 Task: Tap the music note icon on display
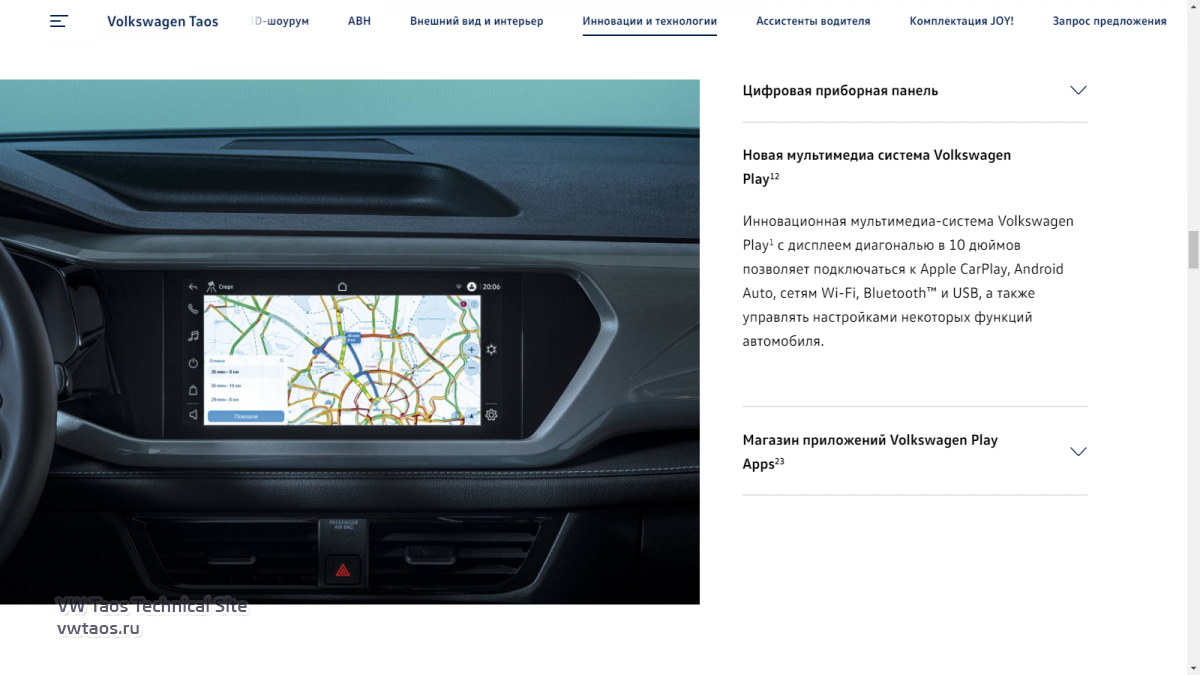pyautogui.click(x=193, y=336)
